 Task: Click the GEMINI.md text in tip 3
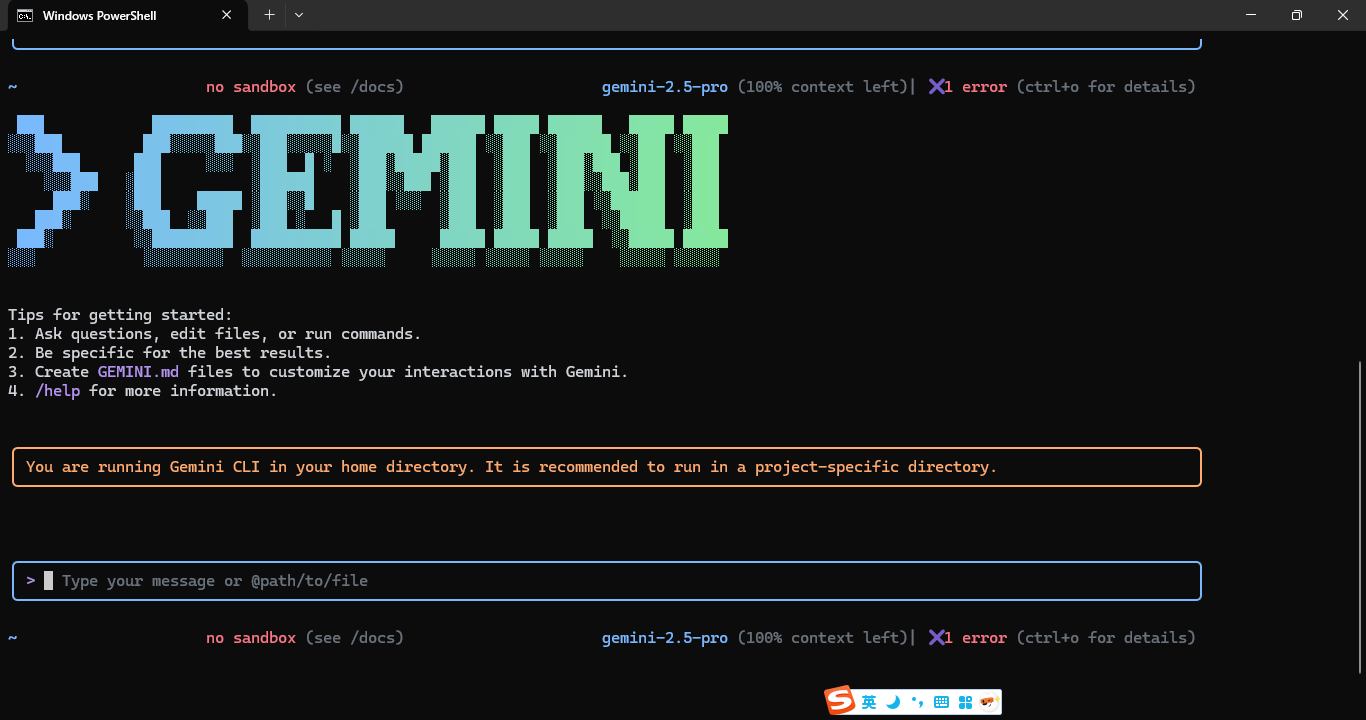(138, 372)
